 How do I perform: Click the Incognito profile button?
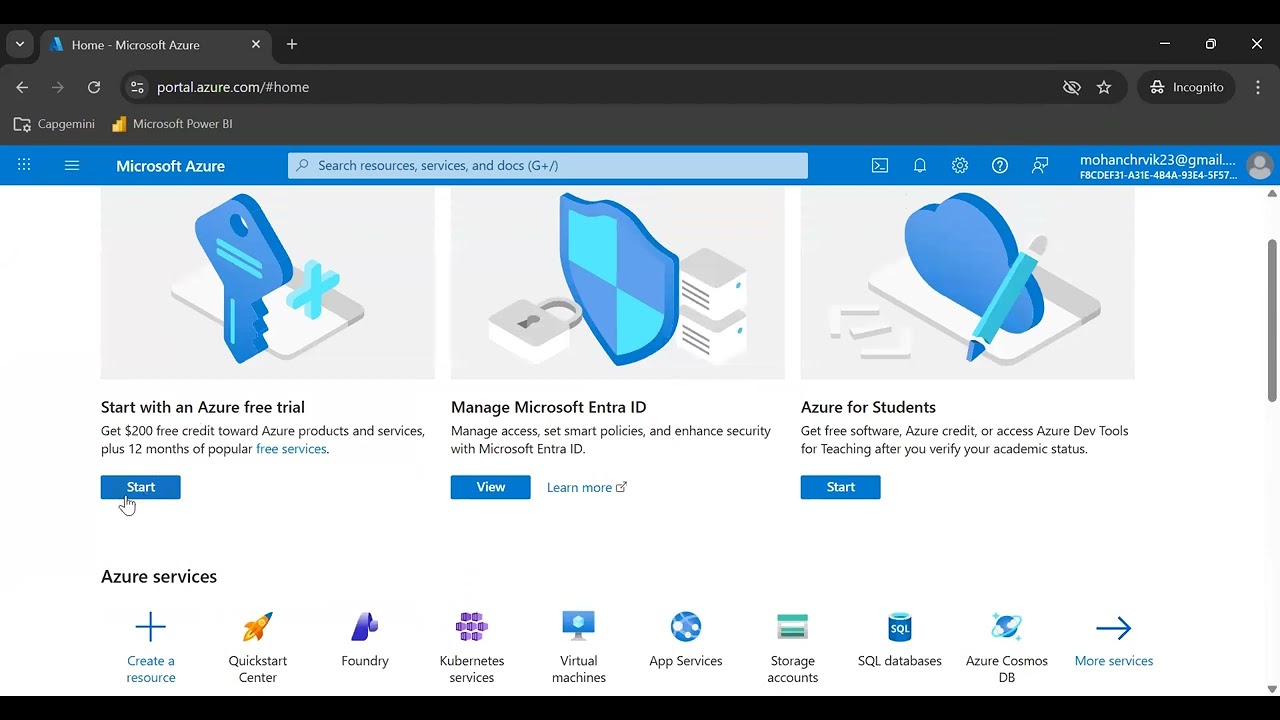[1187, 87]
